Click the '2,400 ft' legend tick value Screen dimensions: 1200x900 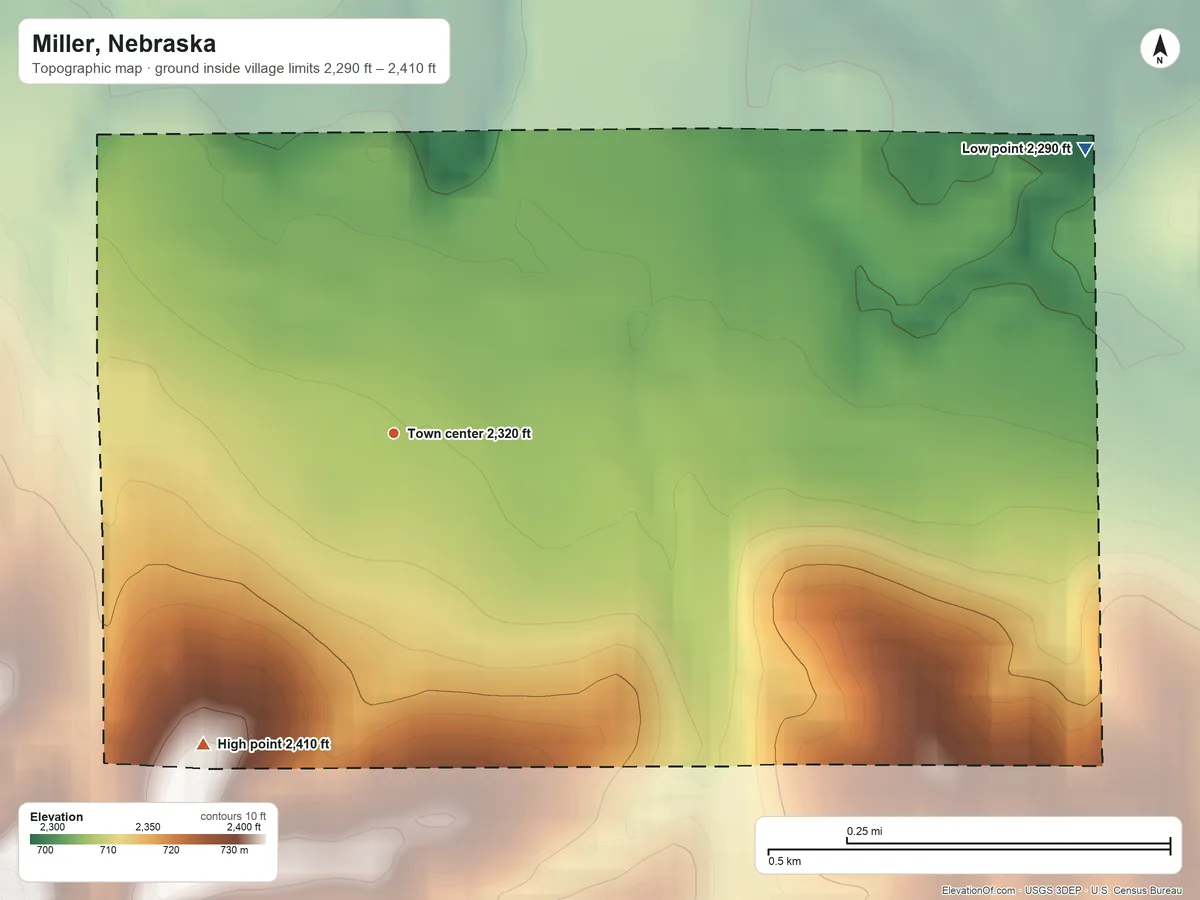[x=244, y=827]
